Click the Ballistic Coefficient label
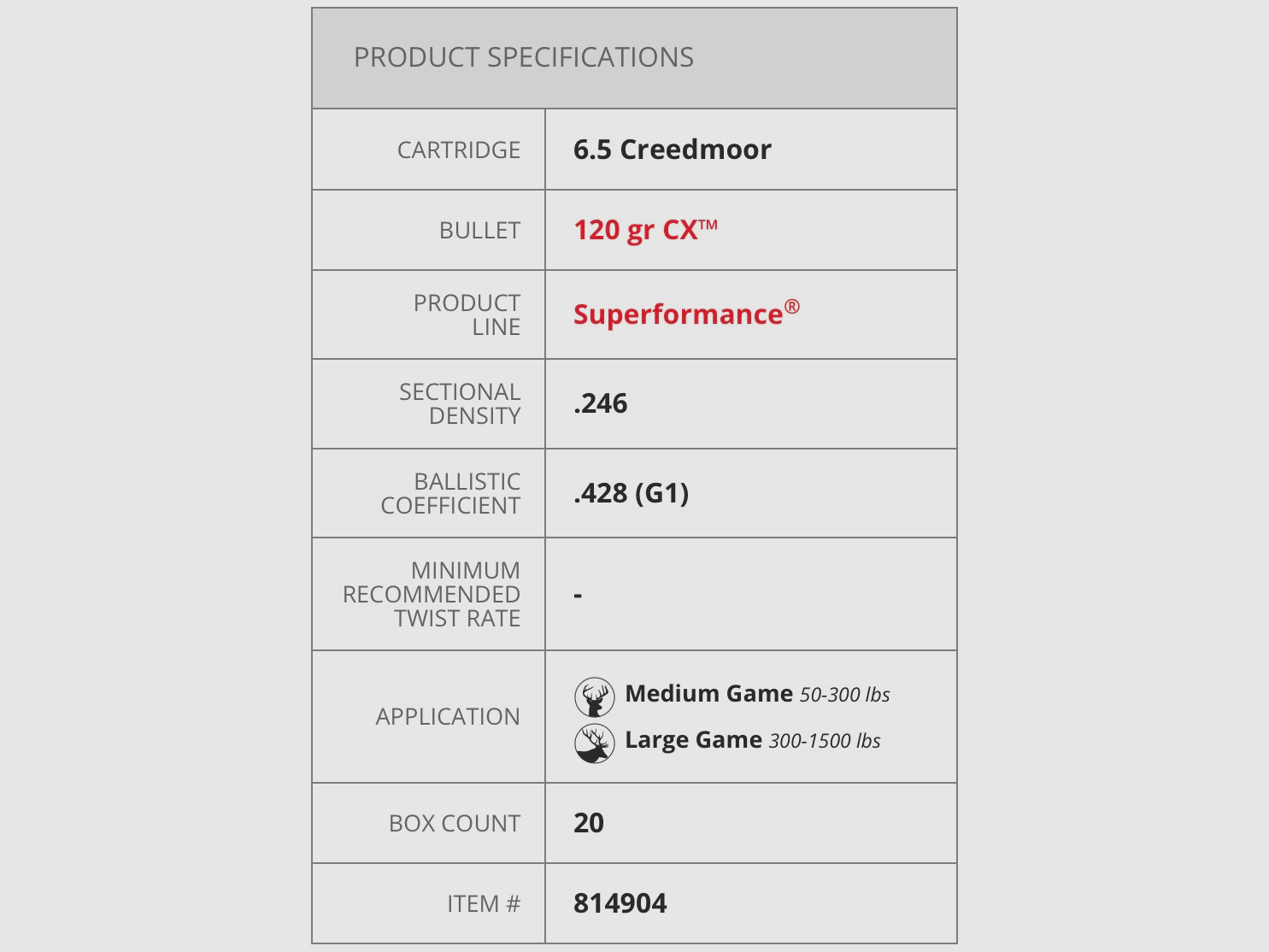The image size is (1269, 952). click(450, 493)
